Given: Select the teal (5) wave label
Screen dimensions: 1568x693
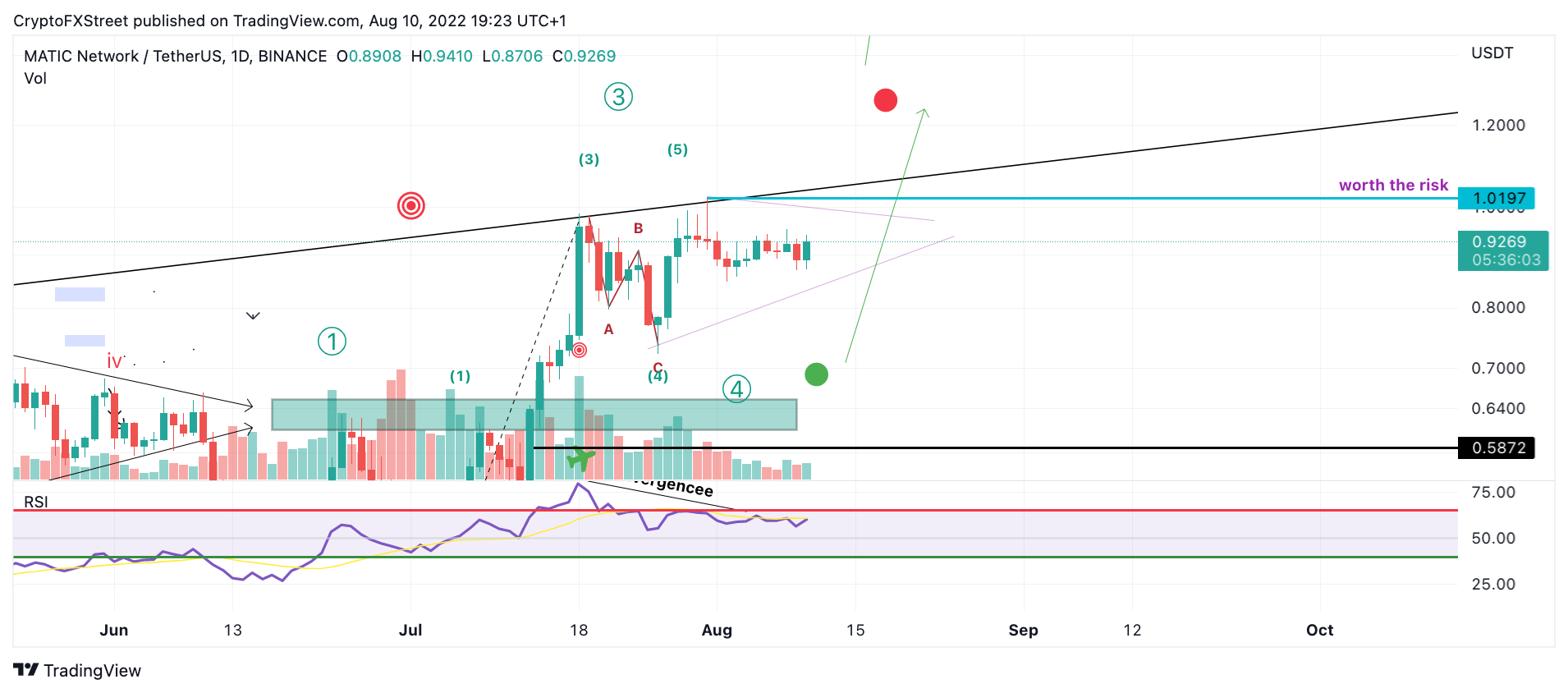Looking at the screenshot, I should point(677,149).
